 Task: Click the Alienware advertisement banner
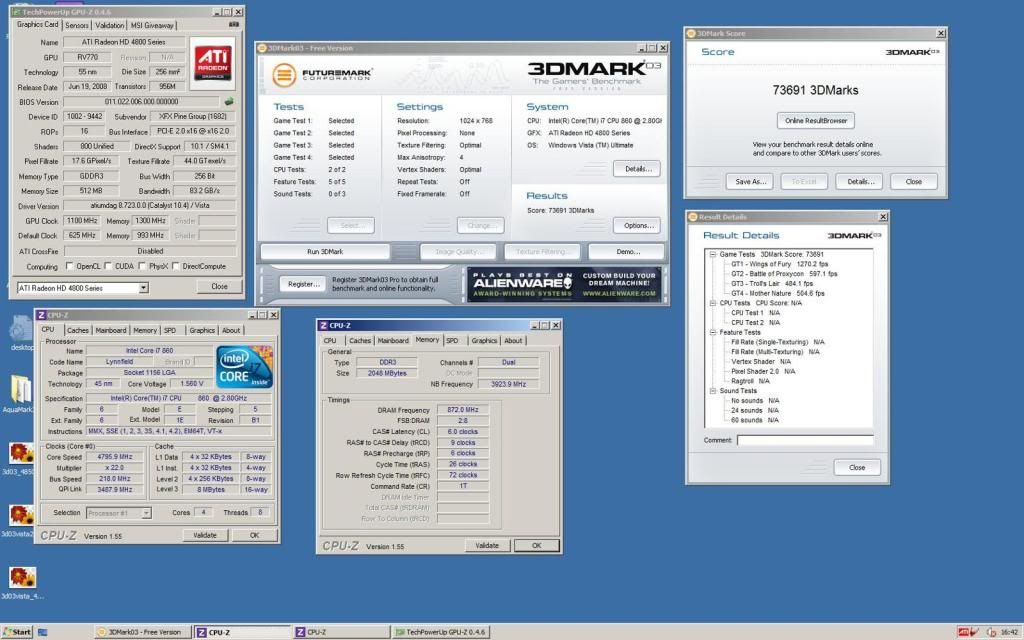pos(563,284)
